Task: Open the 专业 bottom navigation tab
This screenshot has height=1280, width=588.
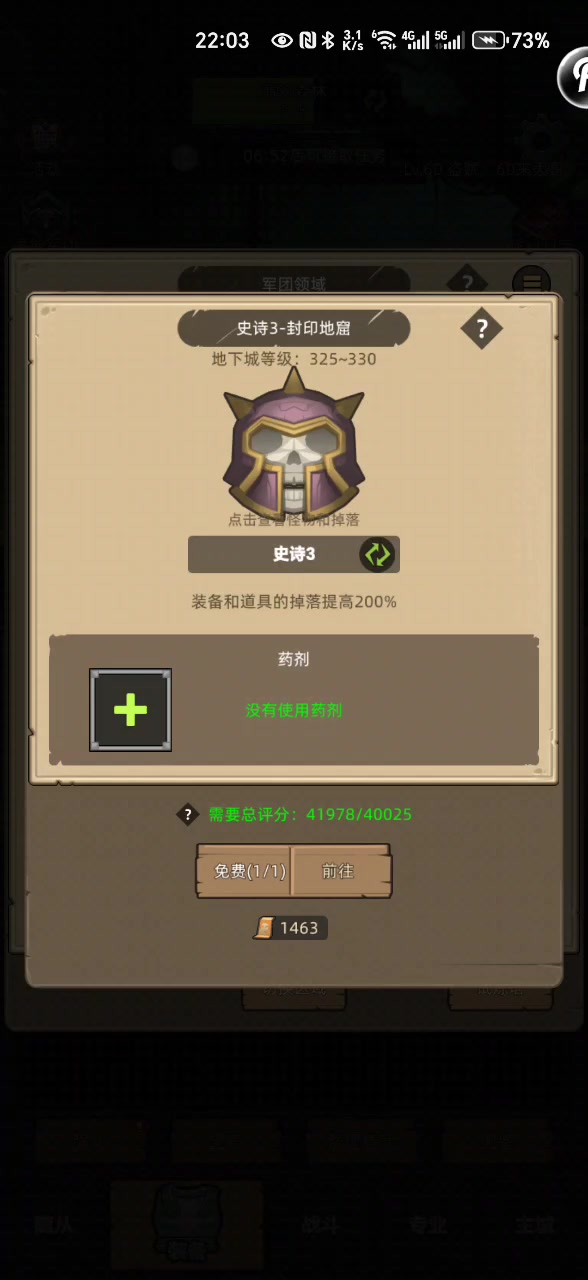Action: 428,1224
